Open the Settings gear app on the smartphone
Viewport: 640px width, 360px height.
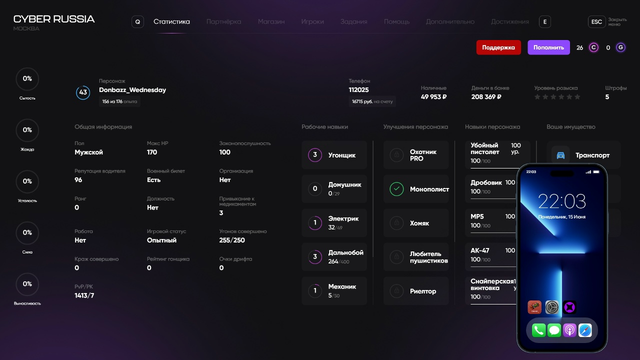click(x=552, y=307)
